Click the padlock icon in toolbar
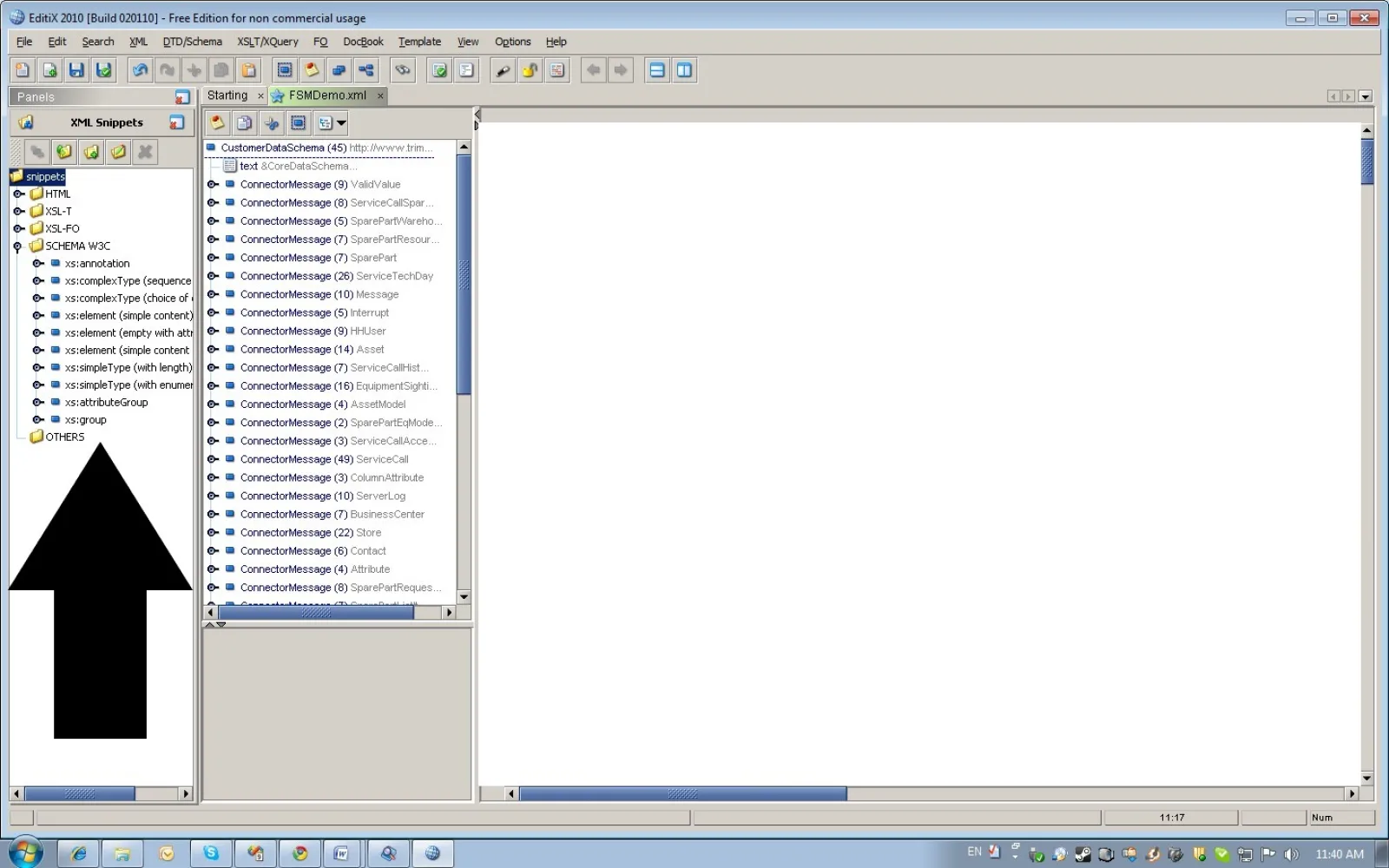This screenshot has width=1389, height=868. point(530,70)
